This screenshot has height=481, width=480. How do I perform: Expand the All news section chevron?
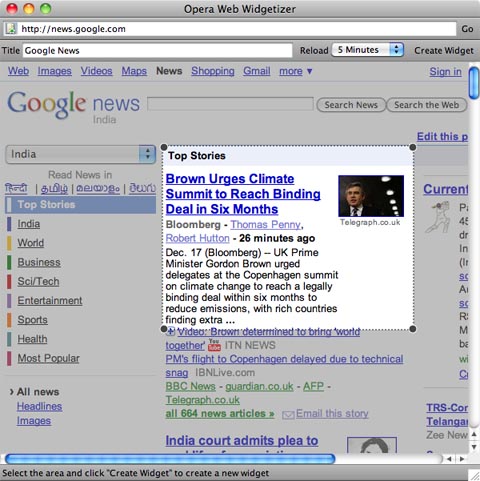pos(11,392)
